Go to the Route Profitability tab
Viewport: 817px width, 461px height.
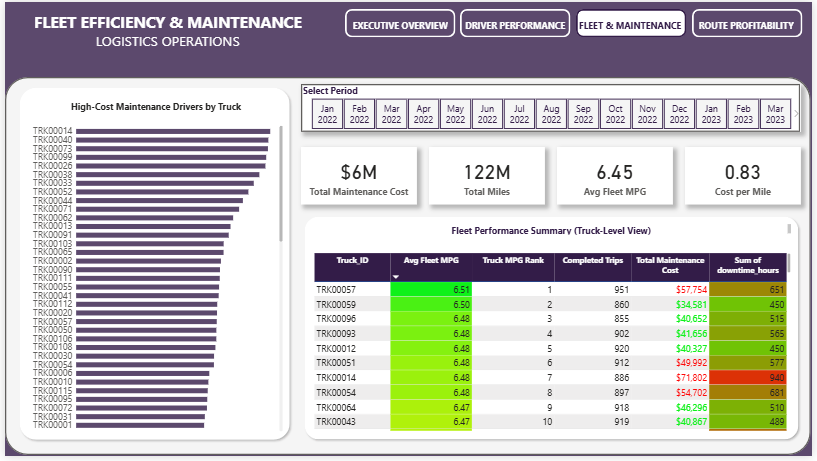[x=746, y=24]
